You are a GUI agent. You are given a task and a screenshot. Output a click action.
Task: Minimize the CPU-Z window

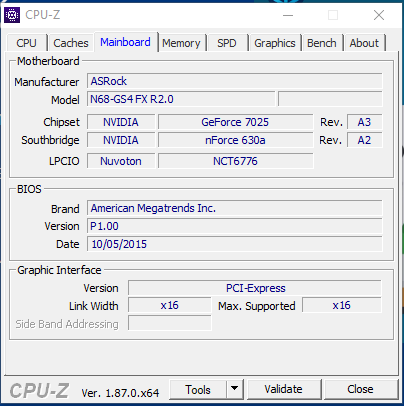tap(288, 15)
